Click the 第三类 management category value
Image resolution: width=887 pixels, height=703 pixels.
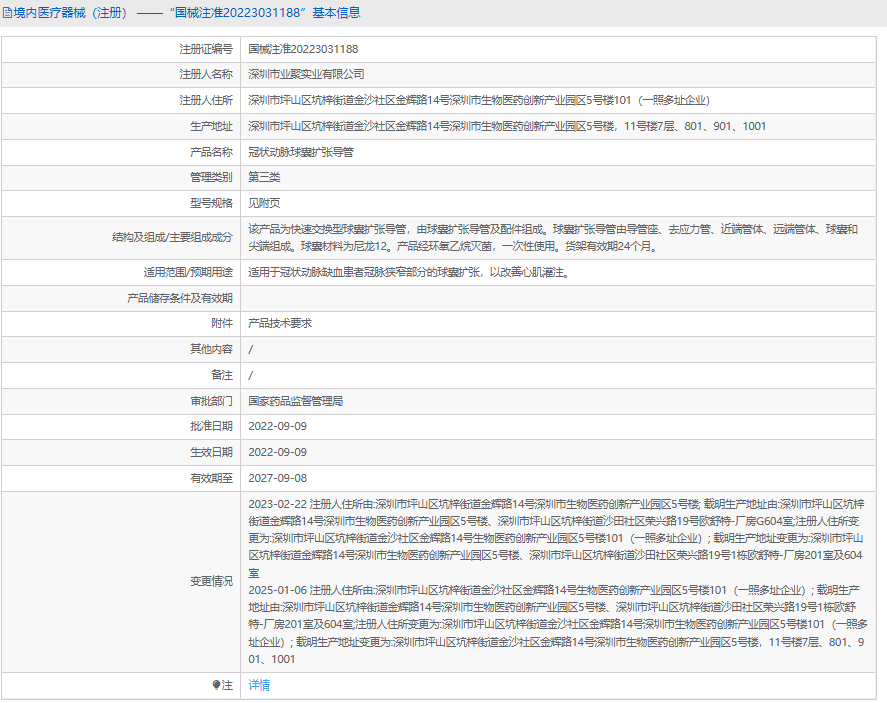tap(264, 177)
